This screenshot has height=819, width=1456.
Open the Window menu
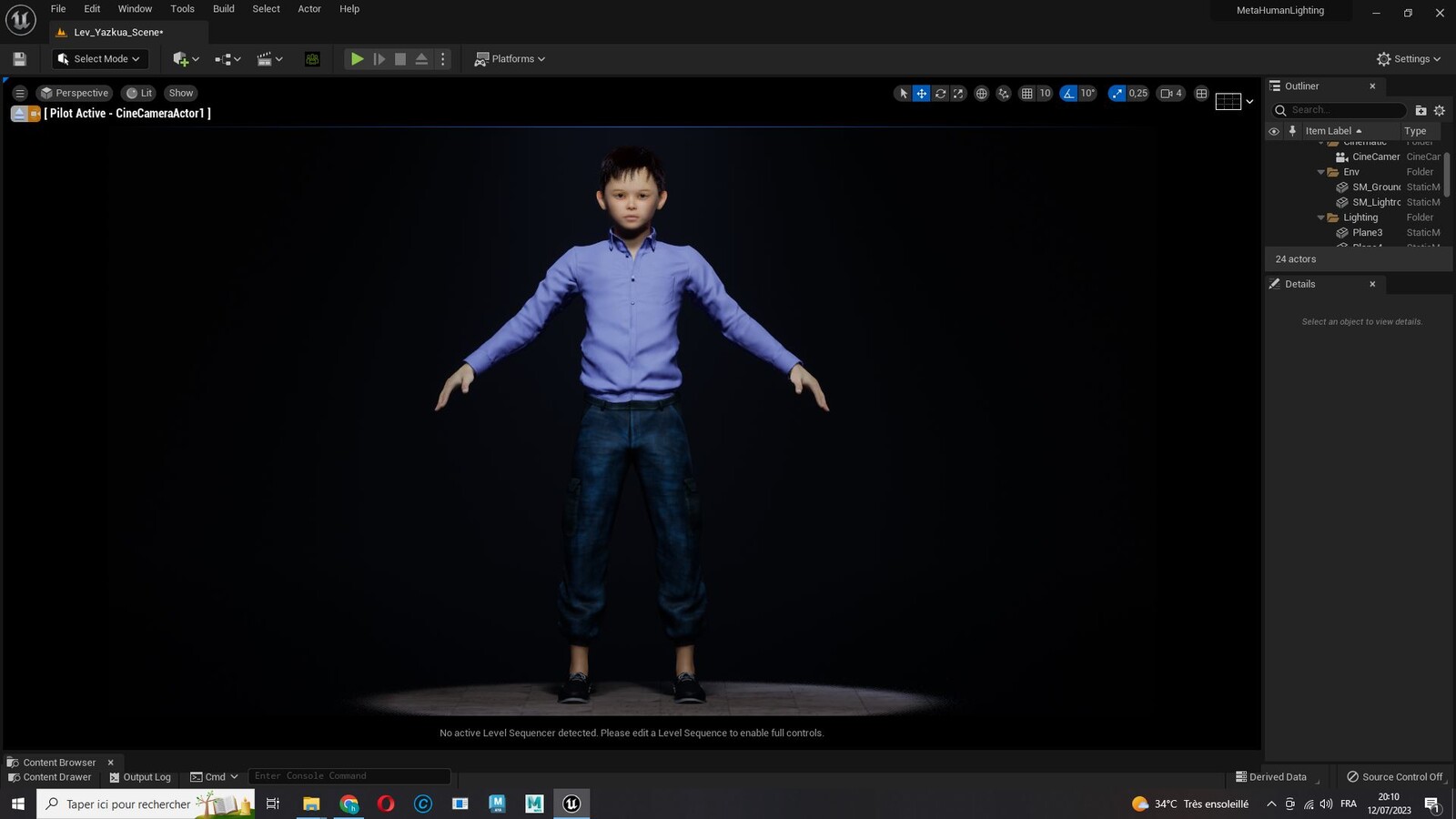pos(135,9)
